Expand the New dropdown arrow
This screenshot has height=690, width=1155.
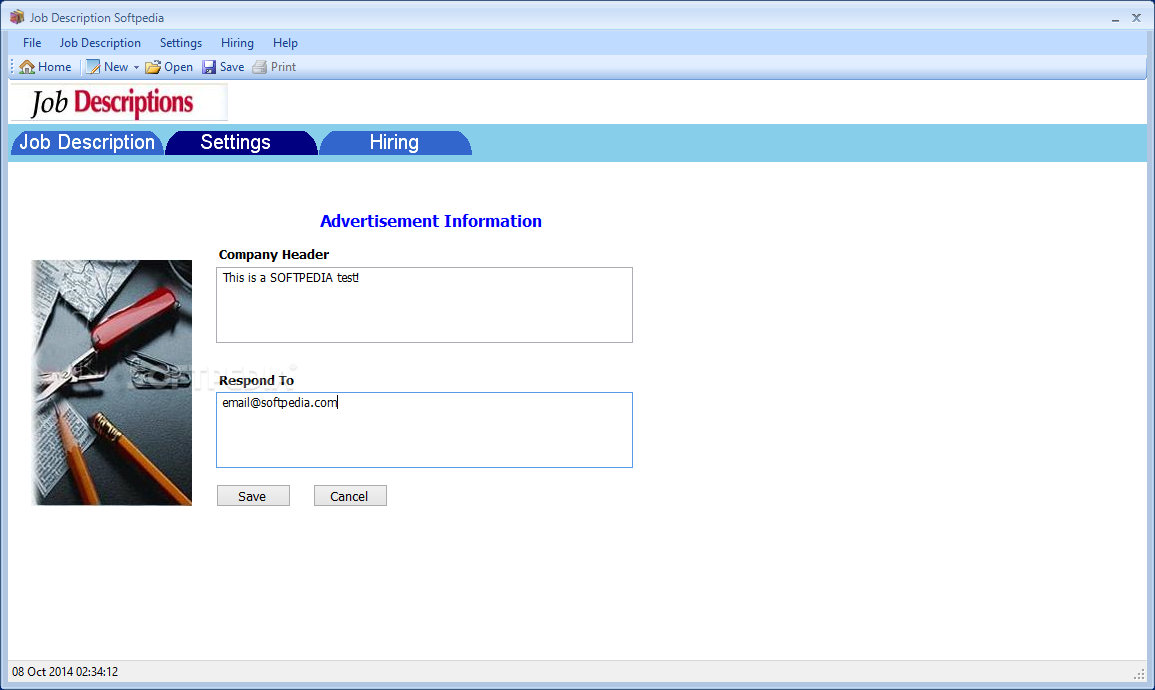(136, 68)
